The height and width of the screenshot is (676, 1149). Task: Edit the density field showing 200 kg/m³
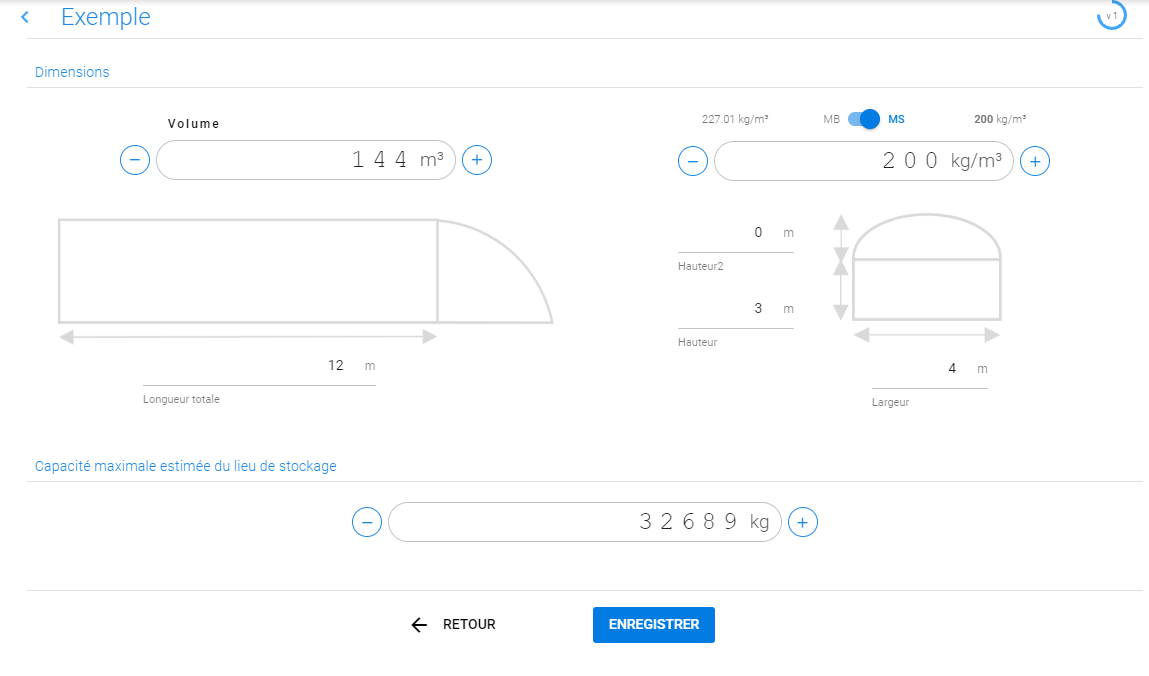tap(864, 161)
